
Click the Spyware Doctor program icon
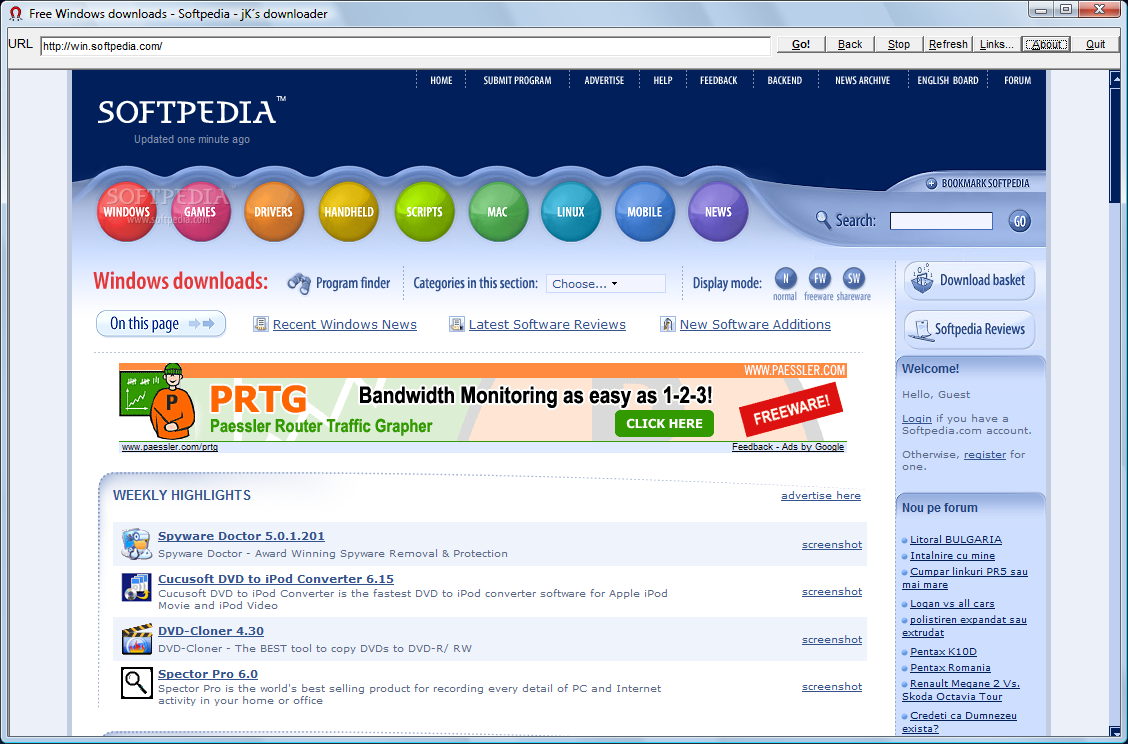click(x=136, y=544)
